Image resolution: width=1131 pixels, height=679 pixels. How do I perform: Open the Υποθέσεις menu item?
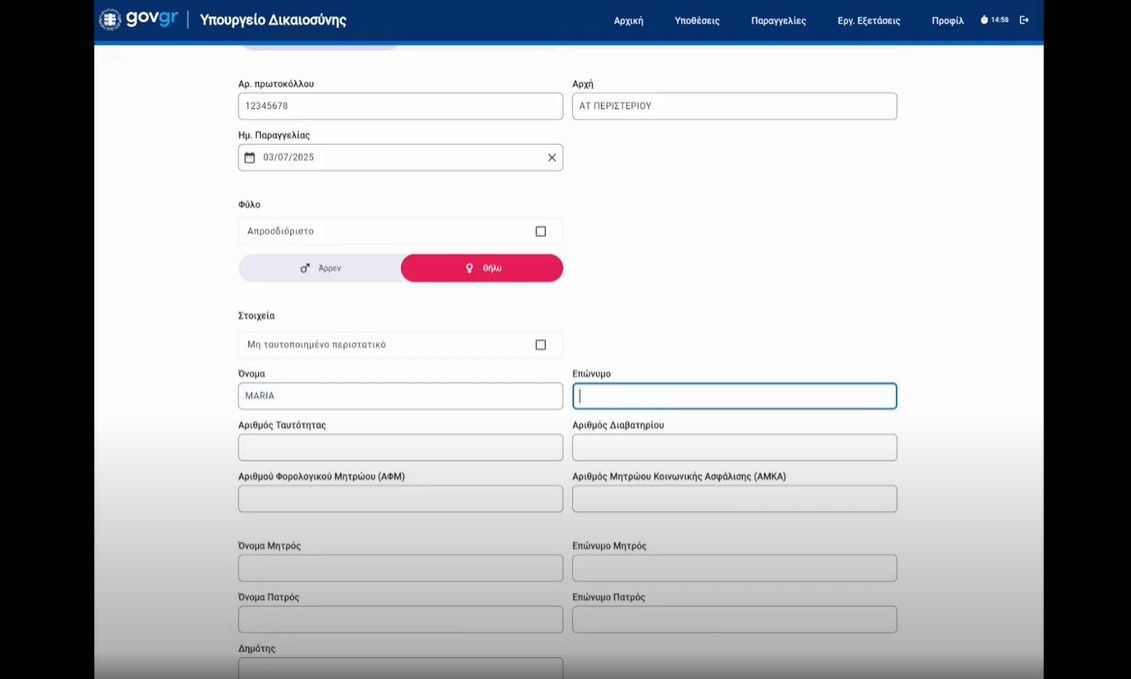(697, 21)
